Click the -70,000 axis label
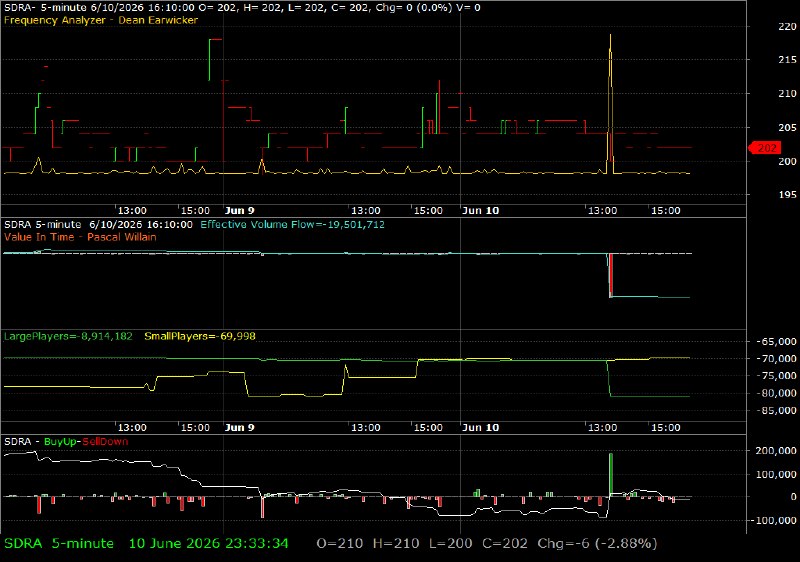This screenshot has width=800, height=562. pyautogui.click(x=777, y=359)
